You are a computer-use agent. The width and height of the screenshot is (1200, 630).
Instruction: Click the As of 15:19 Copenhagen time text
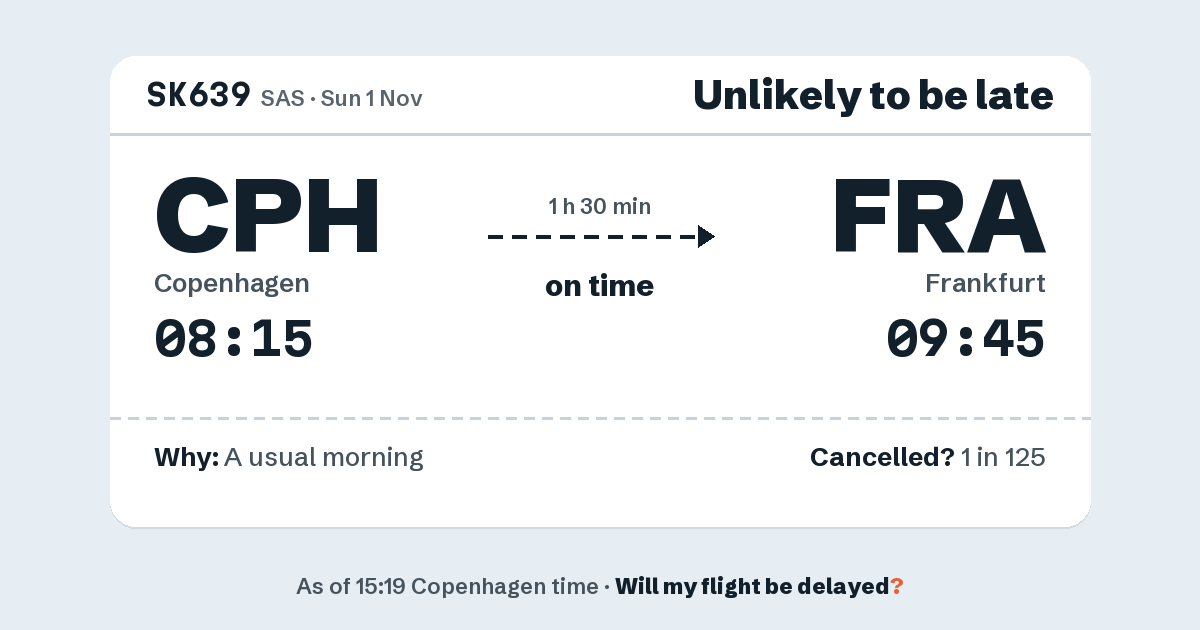446,586
